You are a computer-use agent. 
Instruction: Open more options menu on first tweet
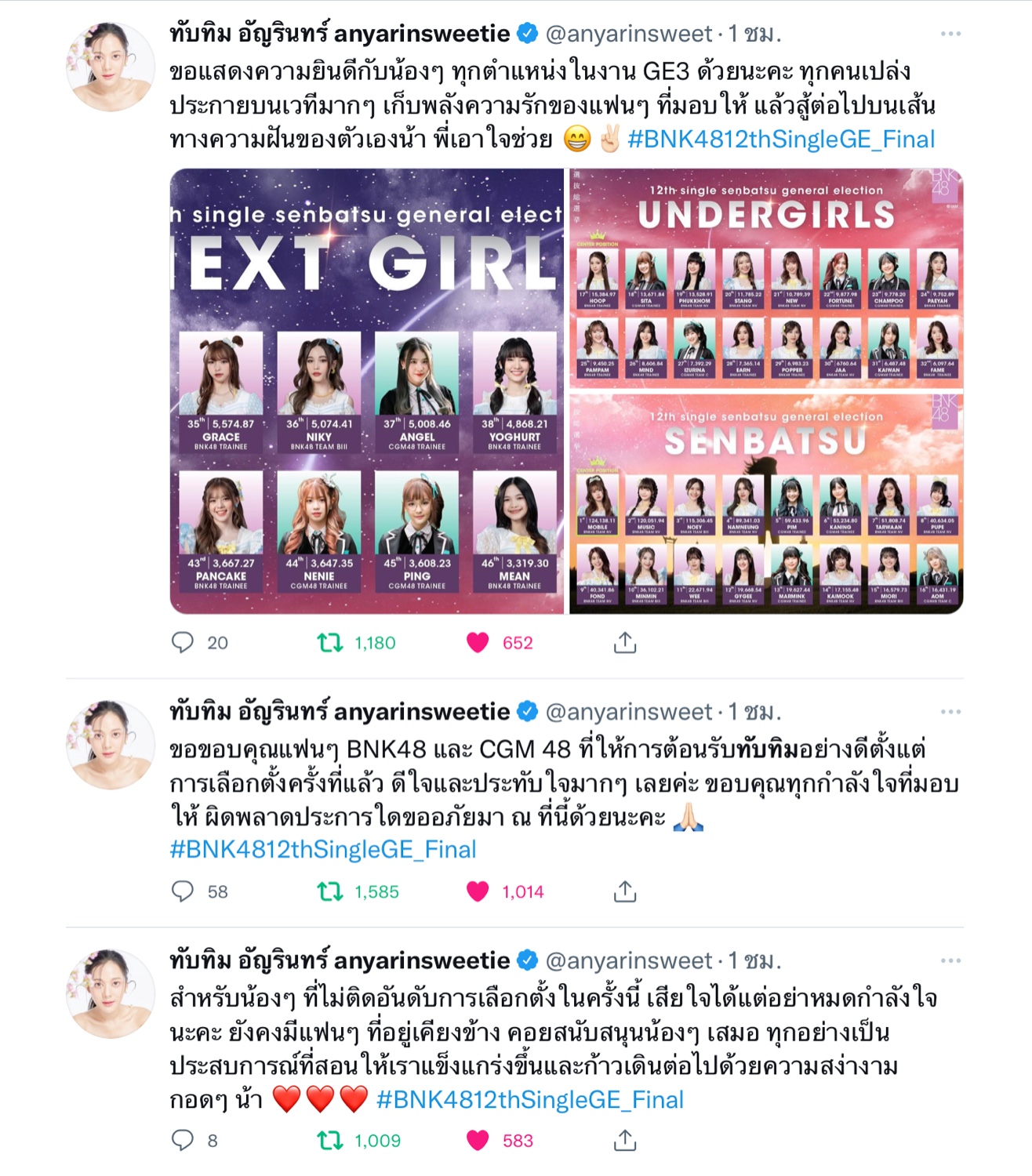click(950, 34)
